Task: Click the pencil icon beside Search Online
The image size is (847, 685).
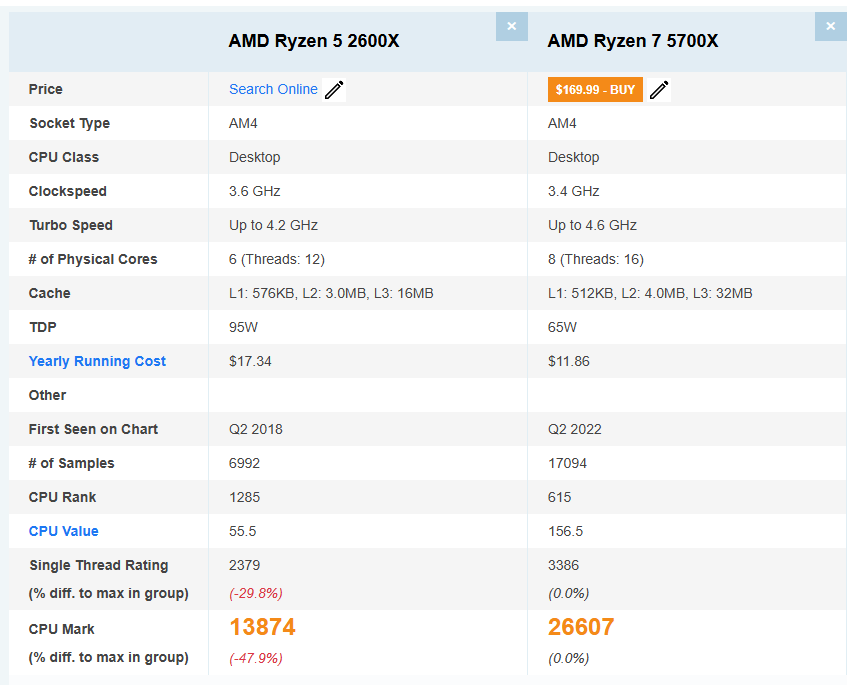Action: pos(334,90)
